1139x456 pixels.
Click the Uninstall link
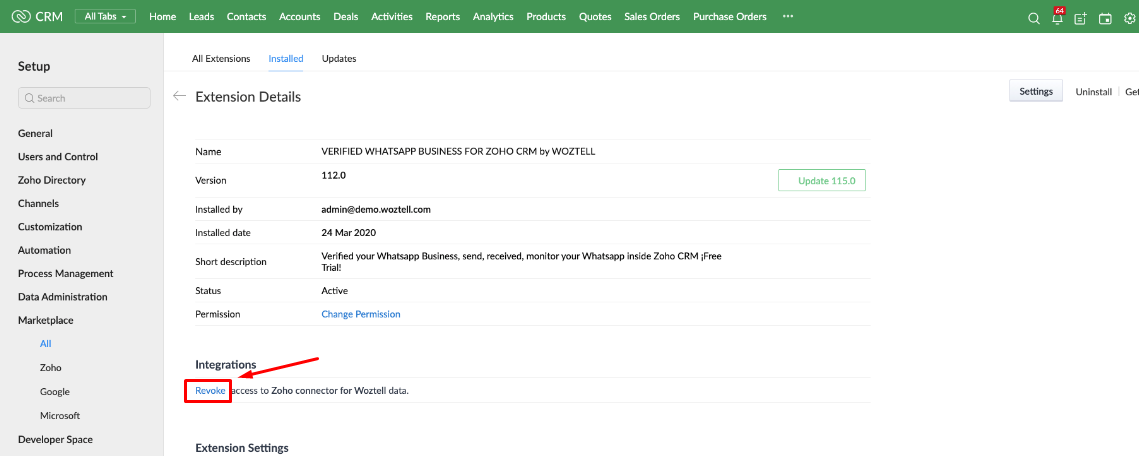coord(1093,92)
